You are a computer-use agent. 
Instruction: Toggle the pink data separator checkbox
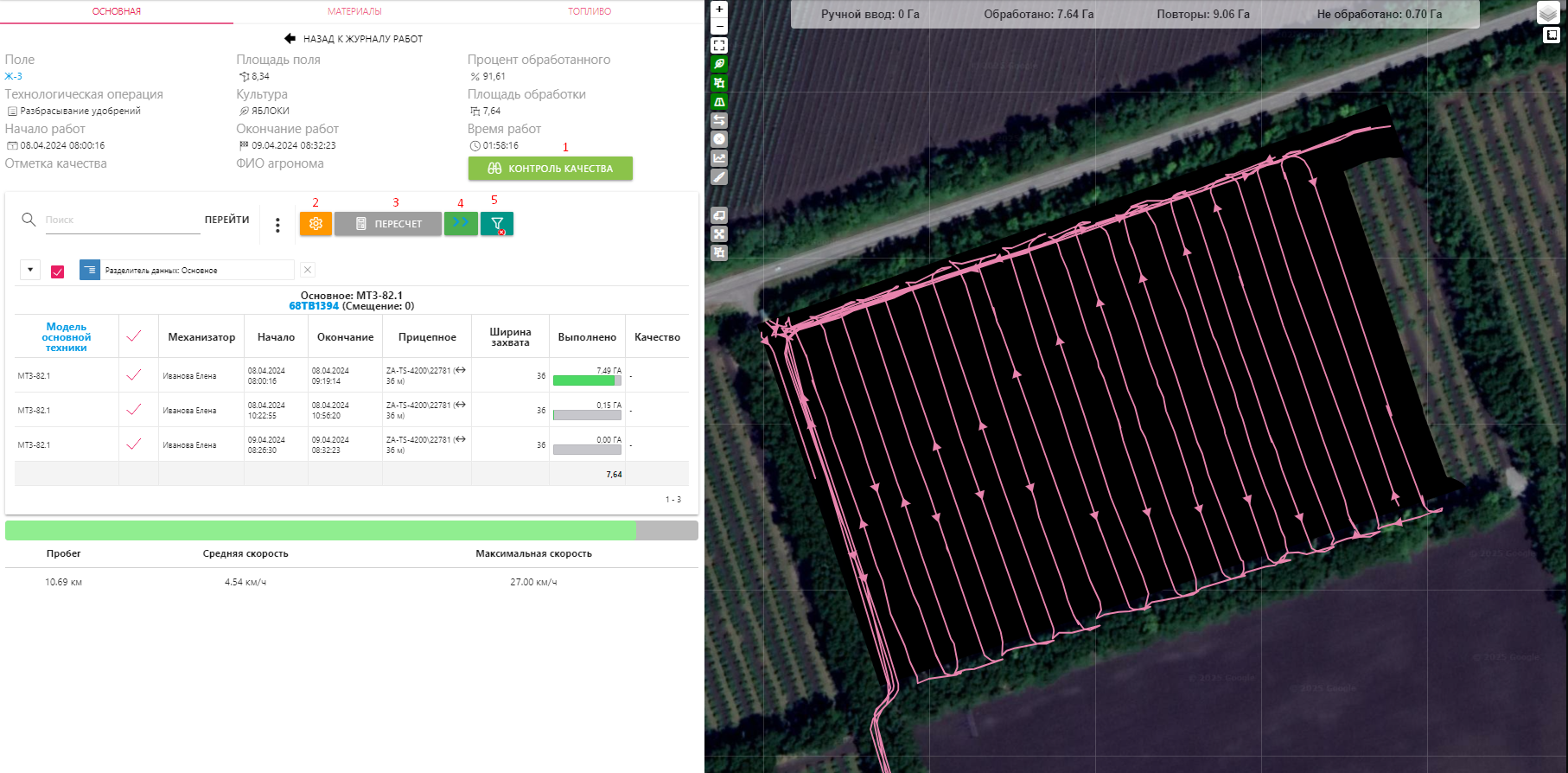58,272
